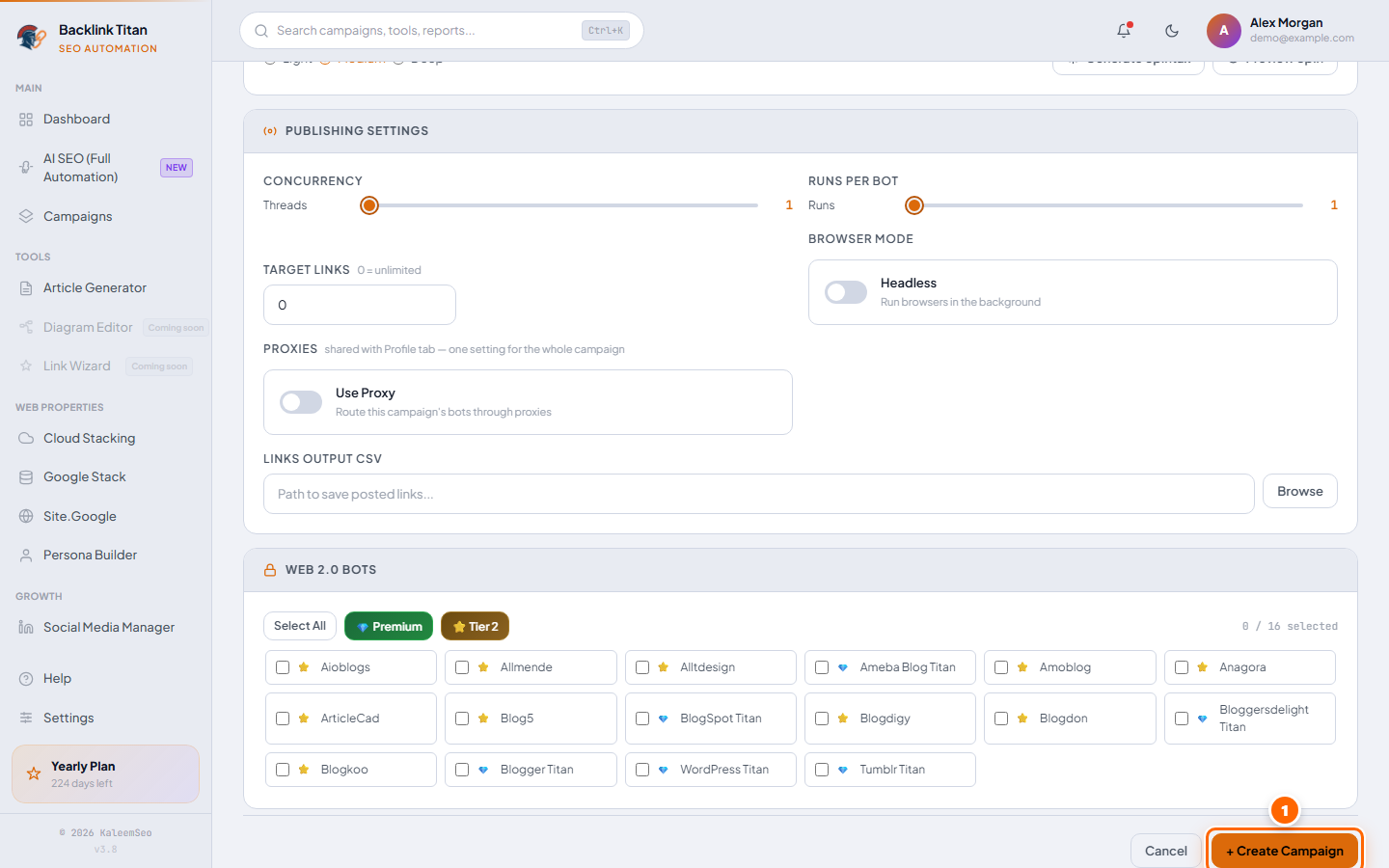Check the Tumblr Titan checkbox
This screenshot has width=1389, height=868.
(822, 770)
